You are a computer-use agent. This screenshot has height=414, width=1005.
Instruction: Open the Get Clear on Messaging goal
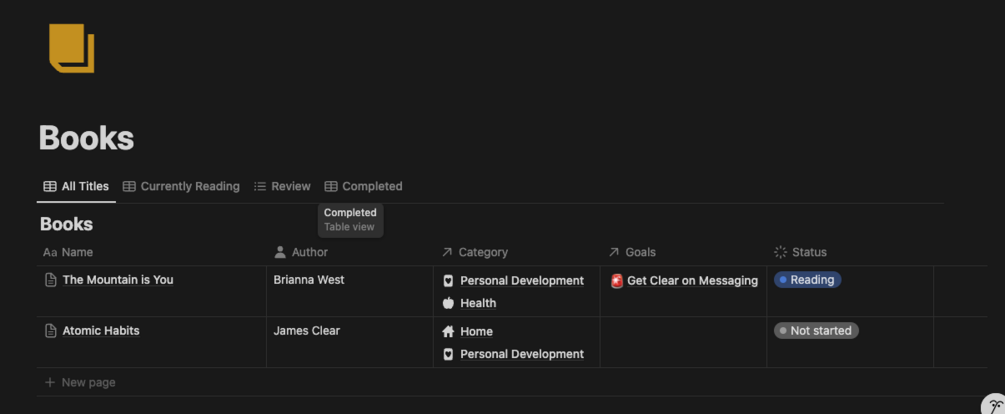pyautogui.click(x=692, y=281)
